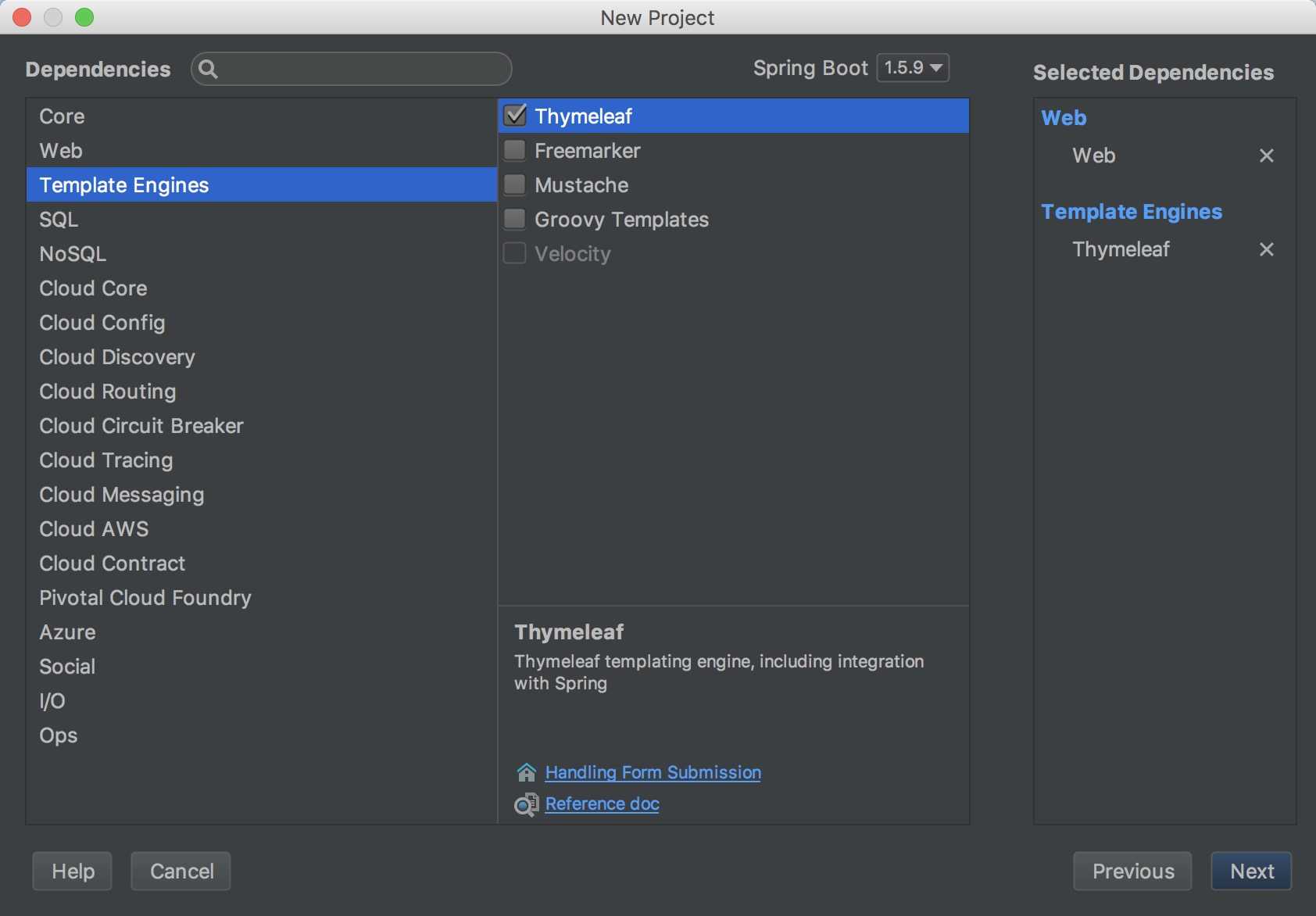Select the Template Engines category
1316x916 pixels.
click(262, 184)
